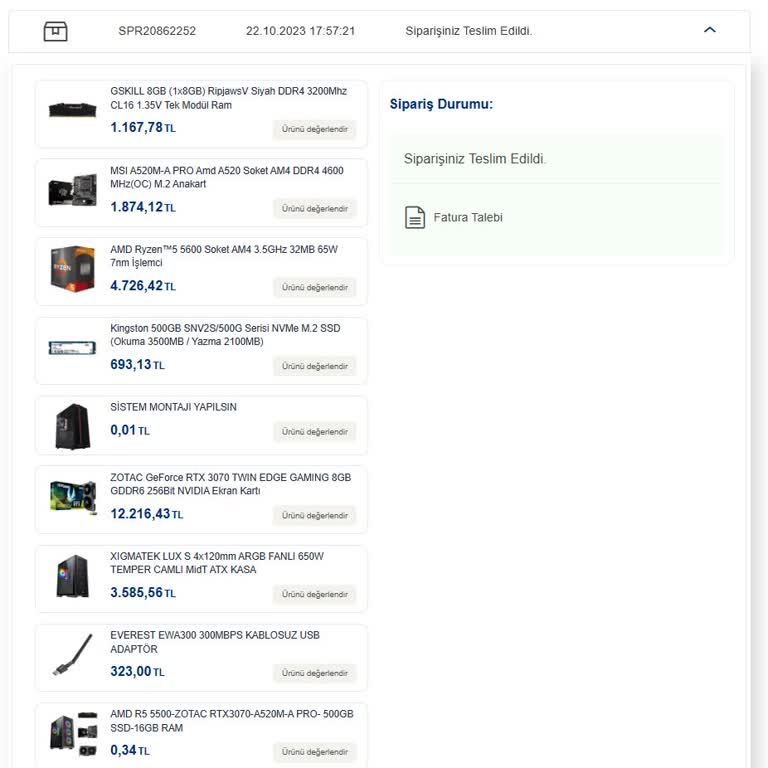
Task: Open the Kingston SSD thumbnail
Action: pos(72,348)
